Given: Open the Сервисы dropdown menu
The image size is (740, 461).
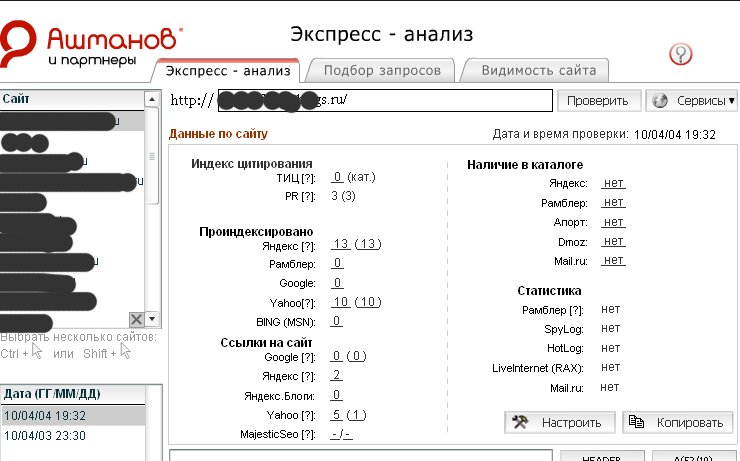Looking at the screenshot, I should (x=691, y=101).
